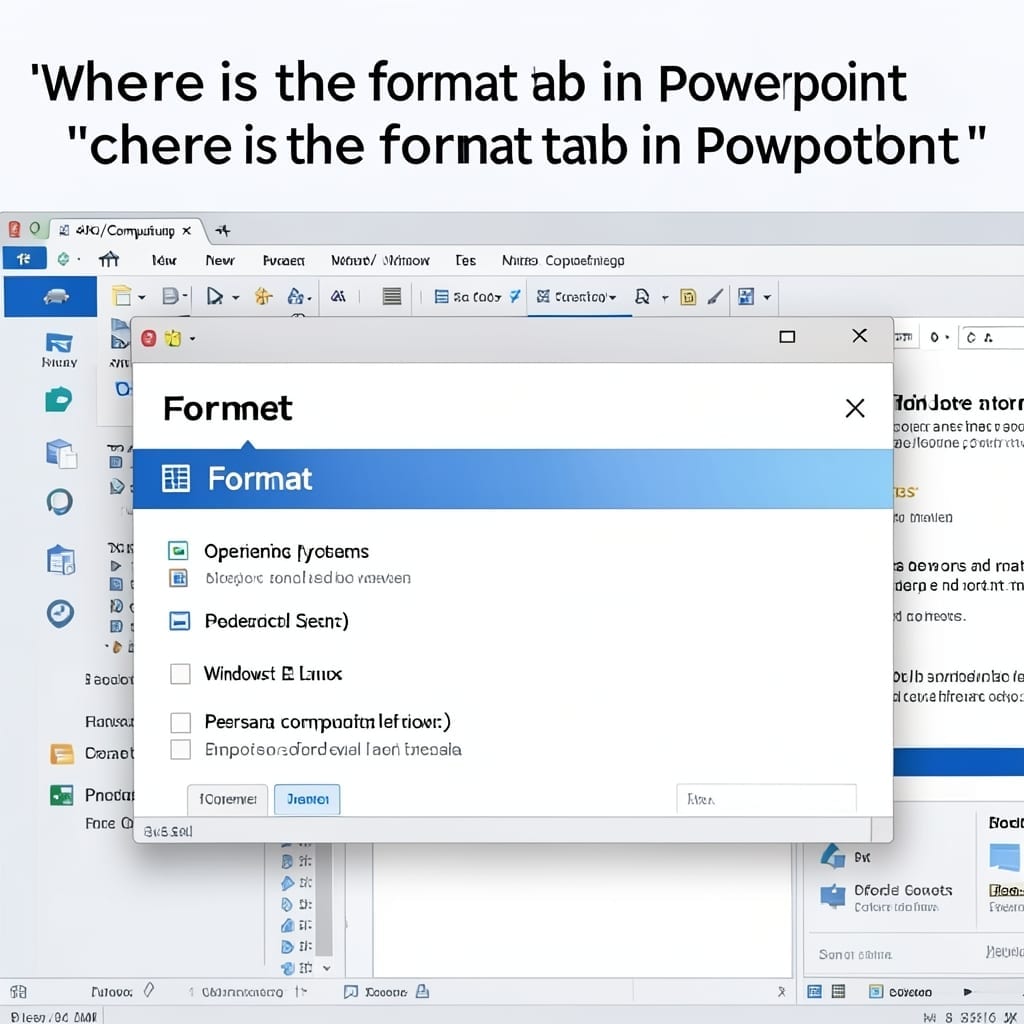Click the orange 'Comet' icon in the sidebar

(62, 754)
